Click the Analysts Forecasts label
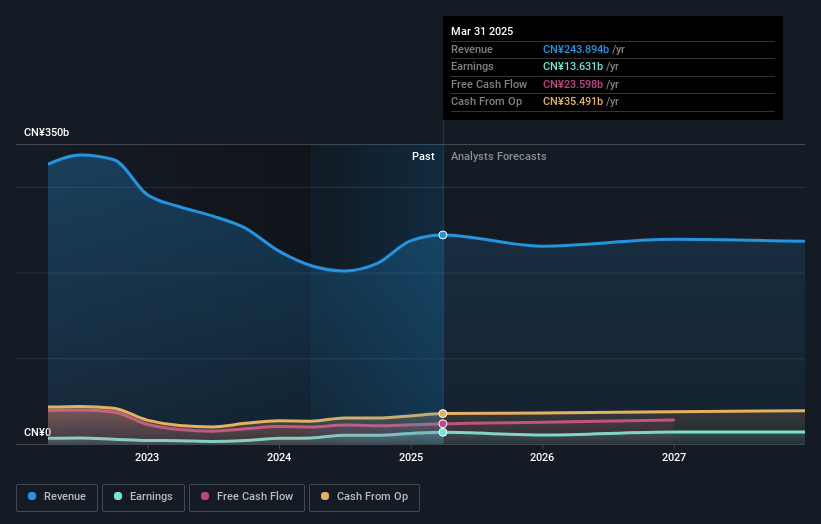This screenshot has width=821, height=524. 498,156
